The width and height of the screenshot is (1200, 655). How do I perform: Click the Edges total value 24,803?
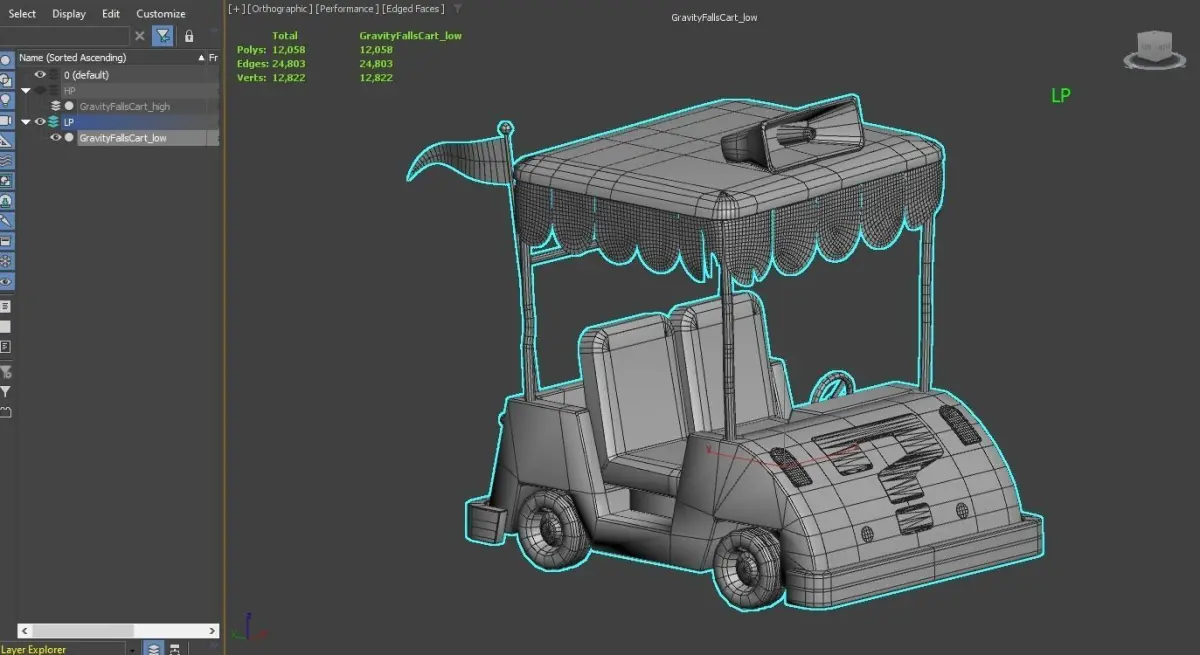coord(289,64)
